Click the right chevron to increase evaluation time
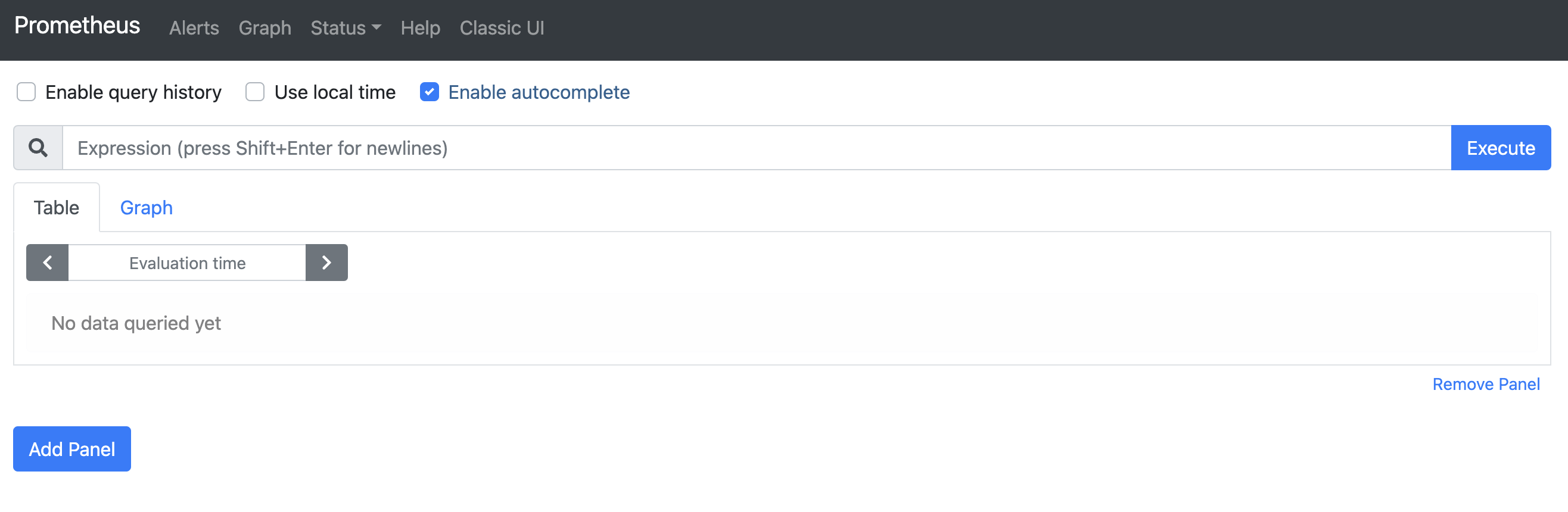 [326, 262]
